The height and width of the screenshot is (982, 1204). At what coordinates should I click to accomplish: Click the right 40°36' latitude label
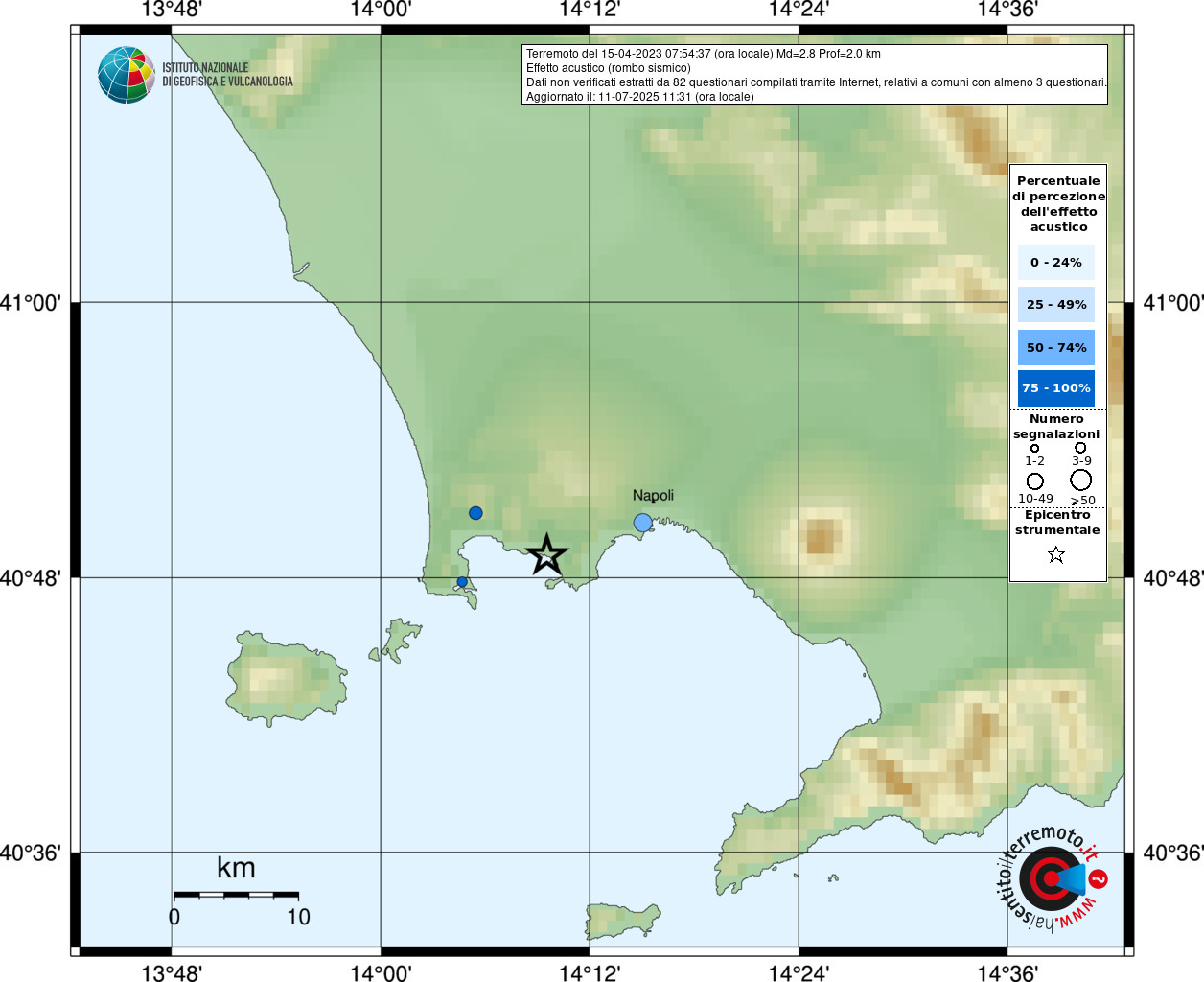tap(1173, 853)
